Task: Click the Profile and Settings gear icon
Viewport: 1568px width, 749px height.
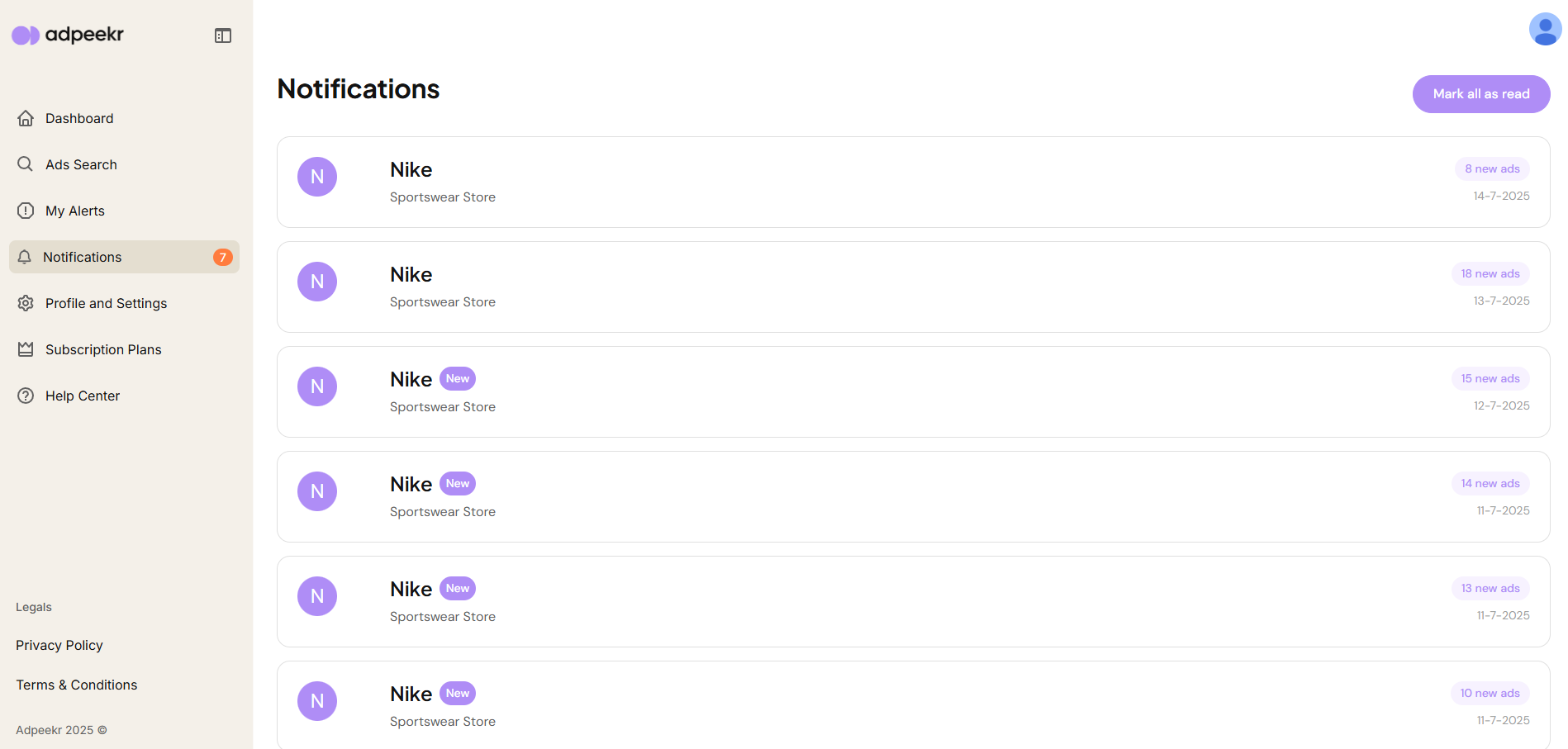Action: coord(26,303)
